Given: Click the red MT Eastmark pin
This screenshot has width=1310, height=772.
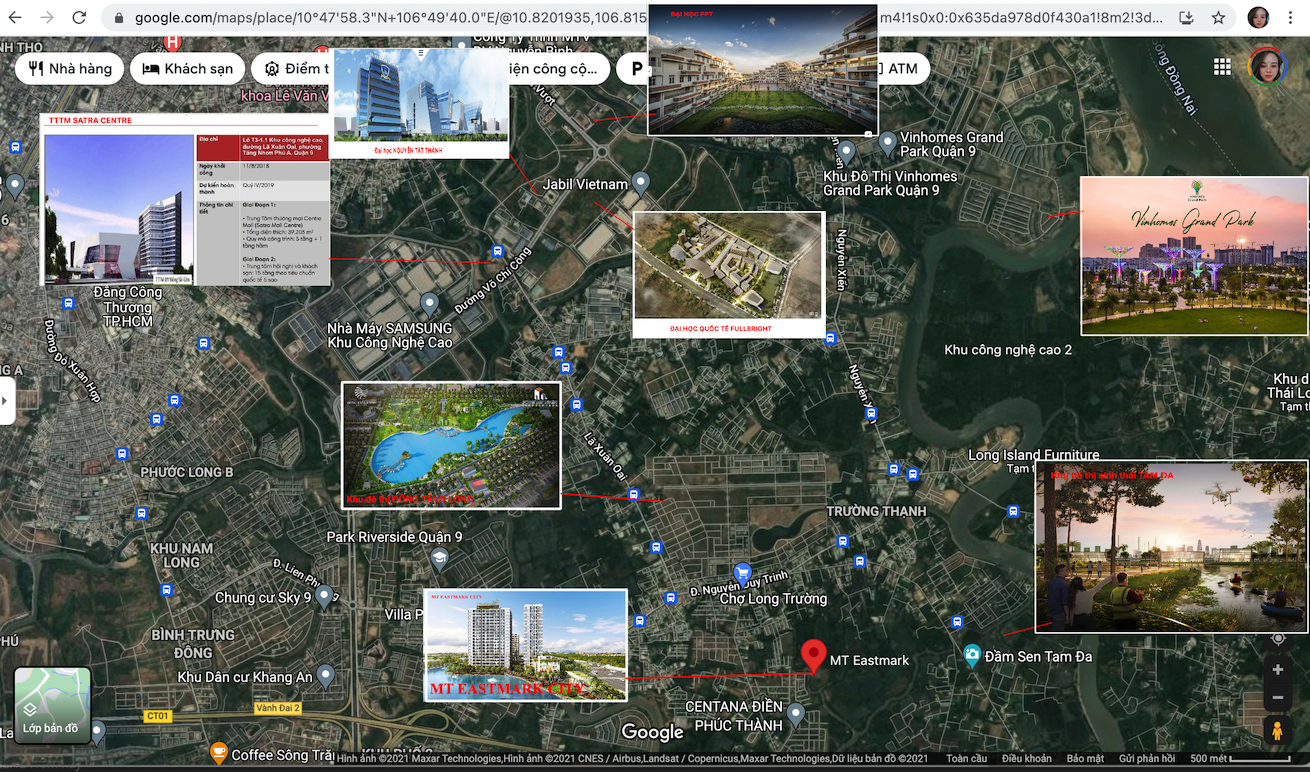Looking at the screenshot, I should click(814, 656).
